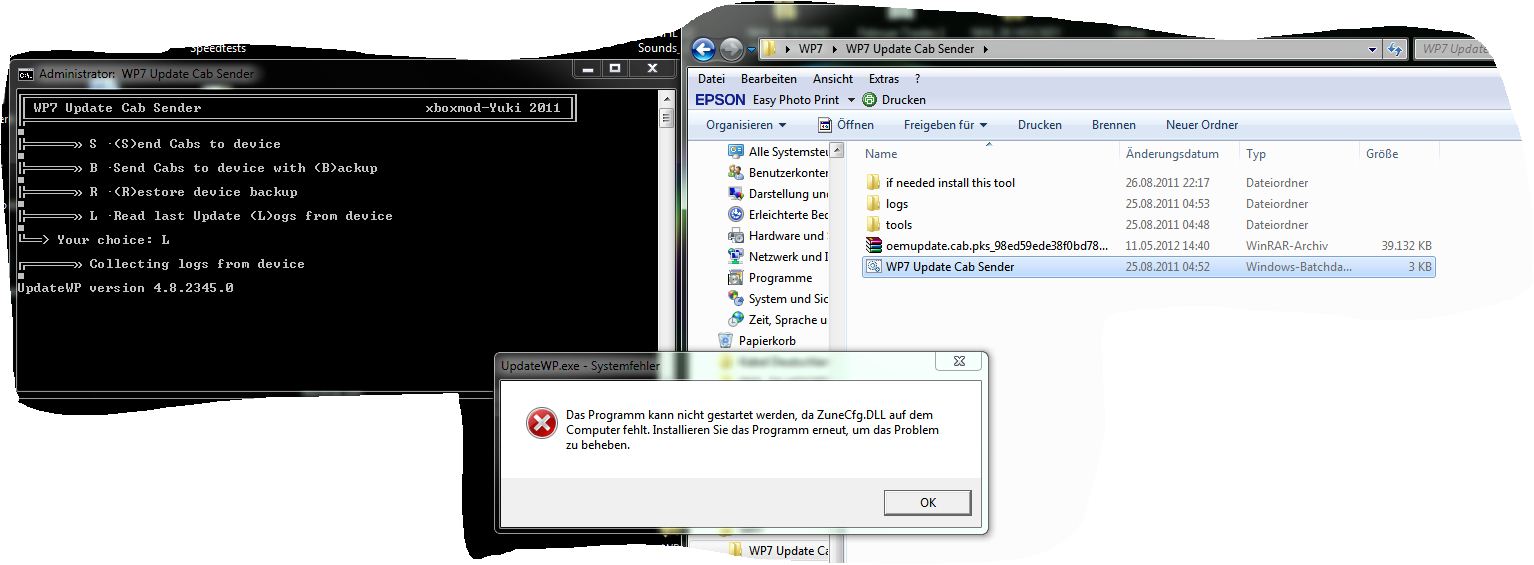Image resolution: width=1534 pixels, height=565 pixels.
Task: Click the console scrollbar up arrow
Action: click(x=667, y=99)
